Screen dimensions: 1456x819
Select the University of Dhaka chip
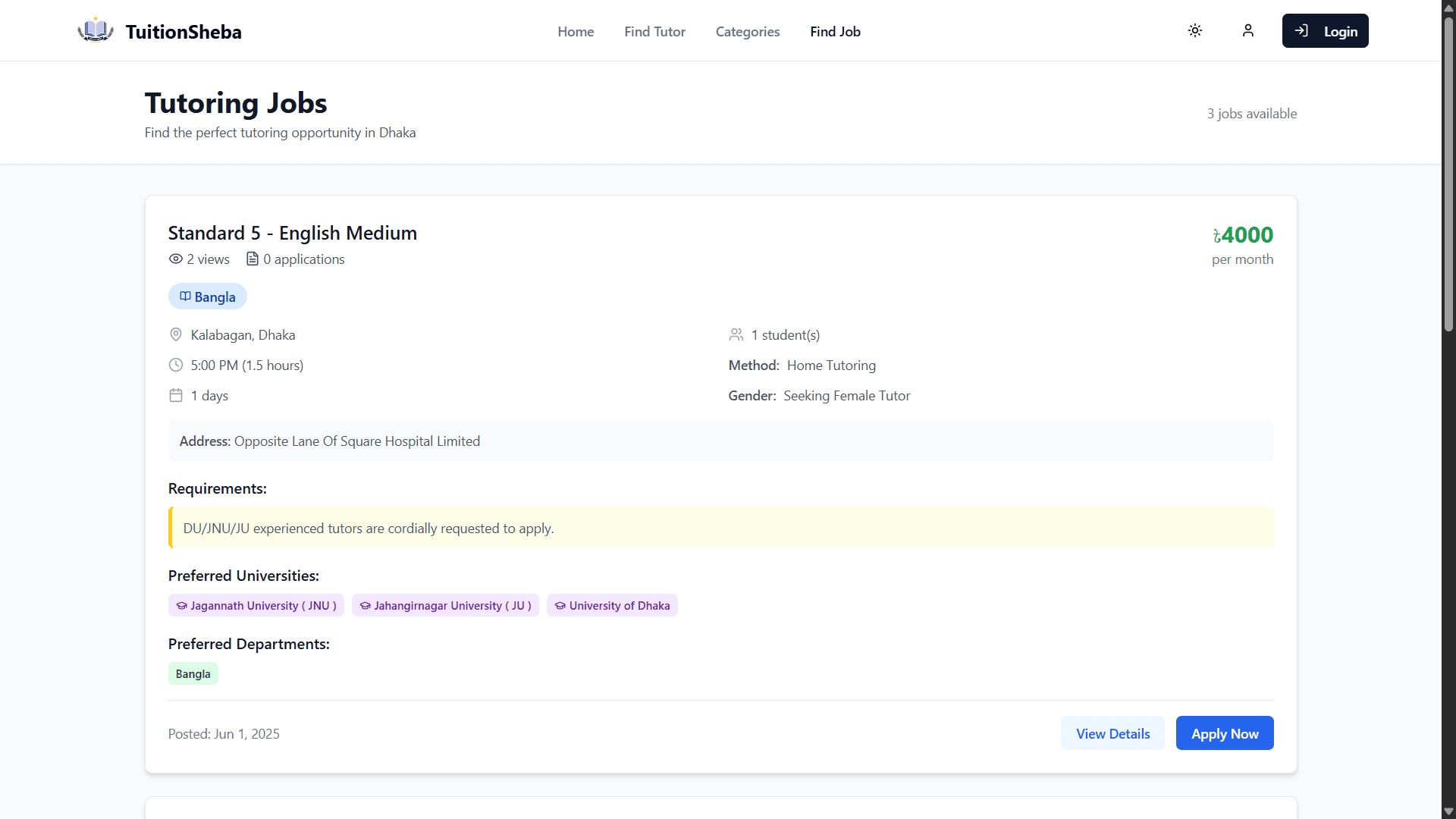612,606
